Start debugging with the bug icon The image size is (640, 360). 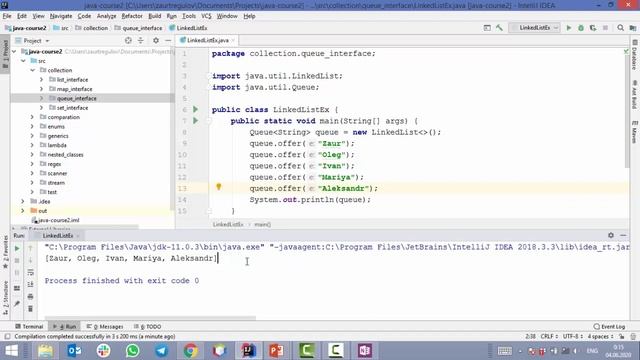581,28
